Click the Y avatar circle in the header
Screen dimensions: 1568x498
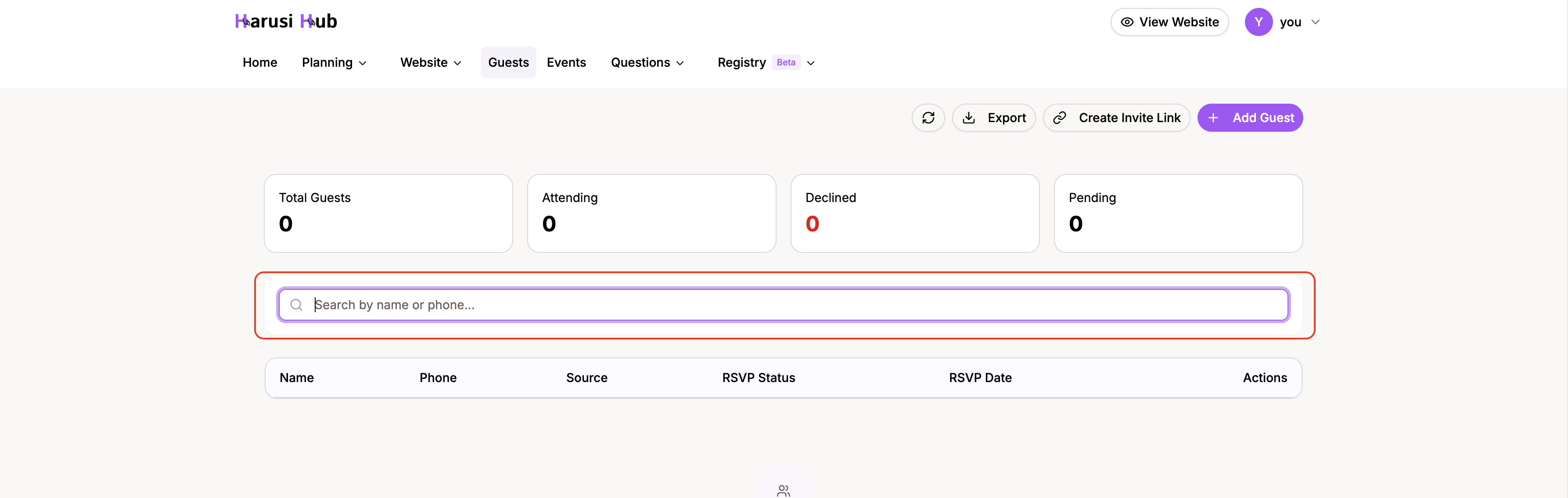[x=1258, y=22]
